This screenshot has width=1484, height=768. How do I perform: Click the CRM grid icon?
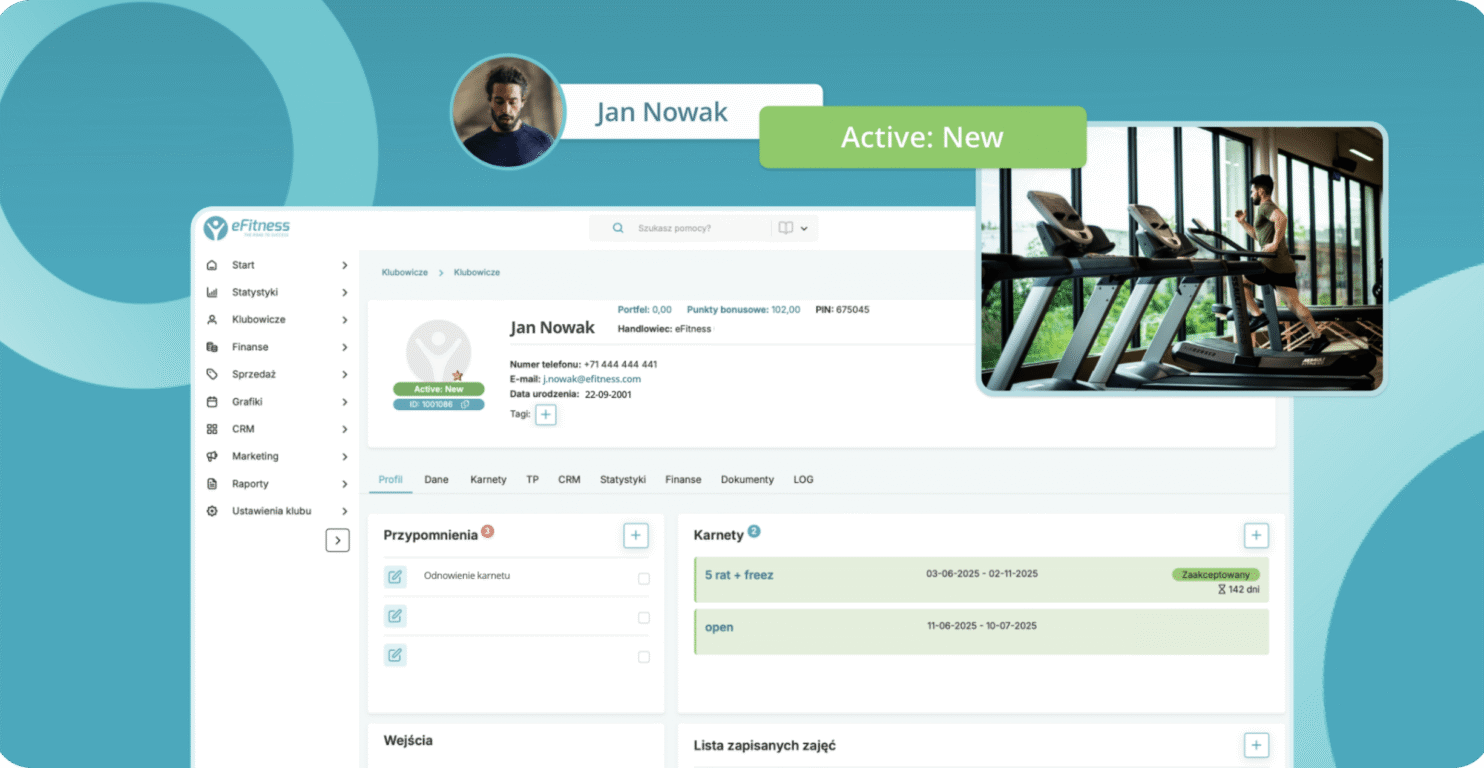pos(211,429)
